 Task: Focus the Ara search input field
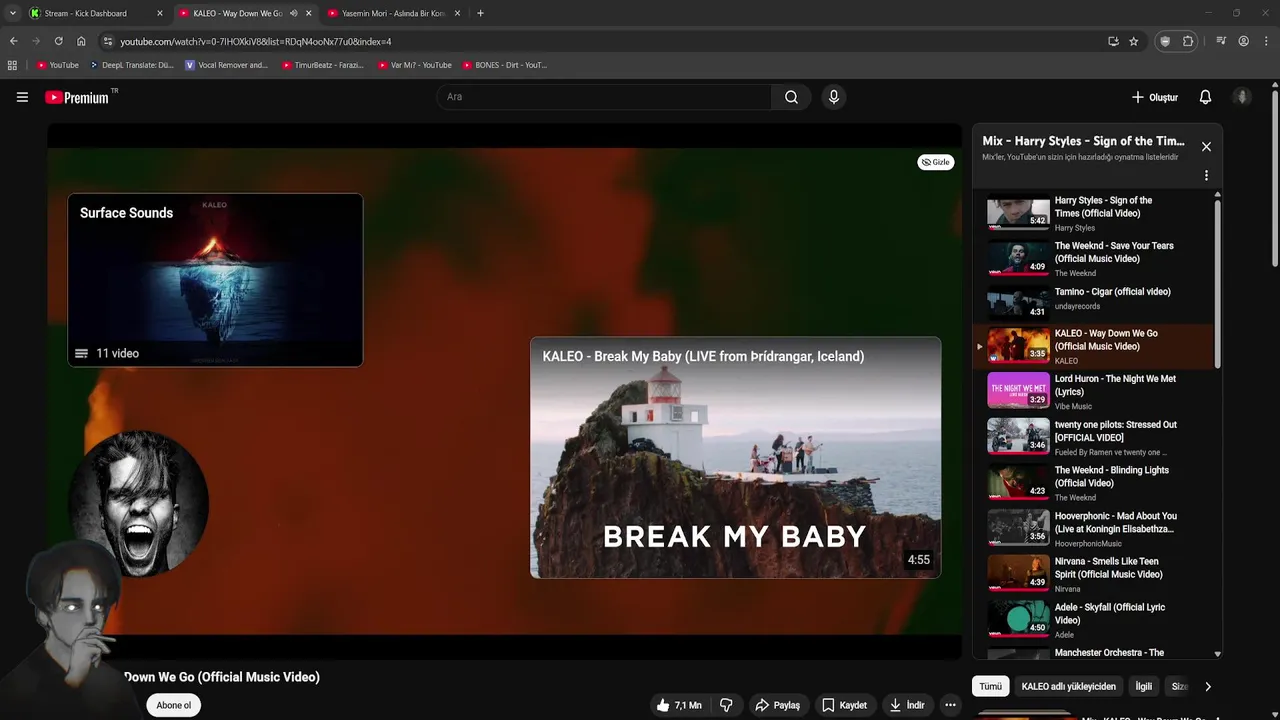tap(604, 97)
